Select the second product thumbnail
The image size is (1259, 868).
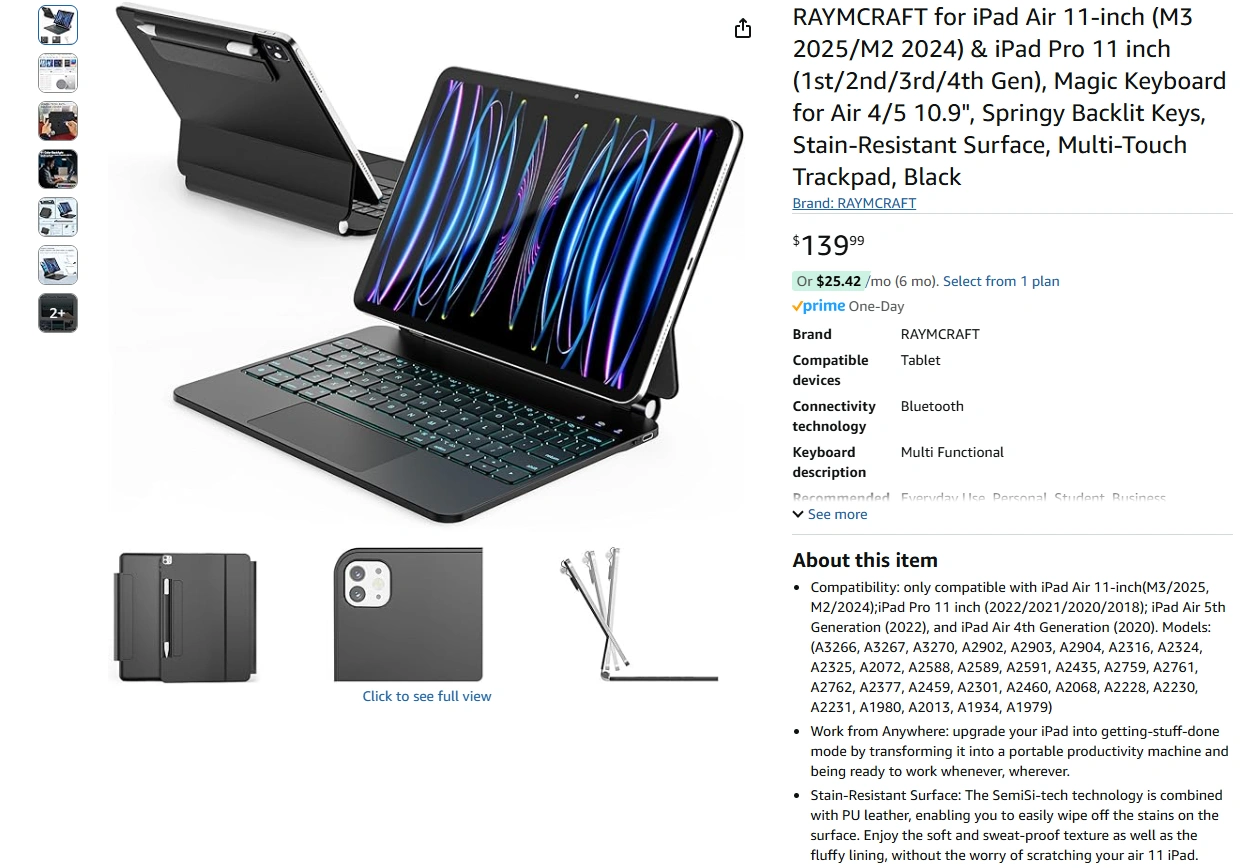tap(58, 73)
